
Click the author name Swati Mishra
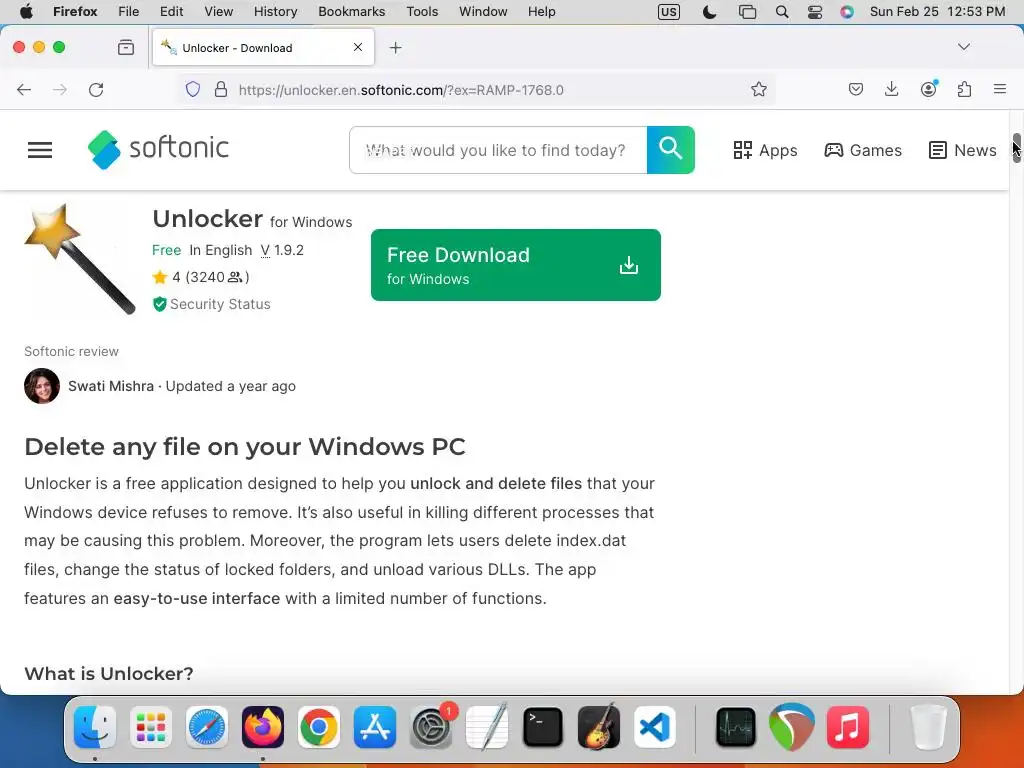pyautogui.click(x=111, y=386)
